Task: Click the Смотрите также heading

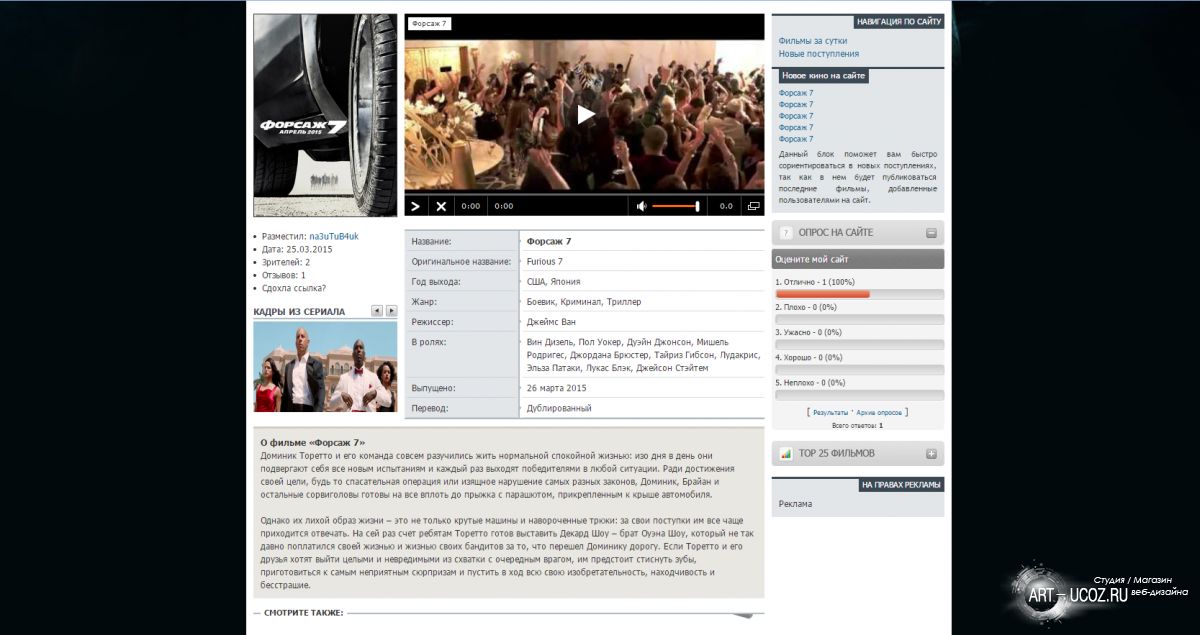Action: [x=304, y=613]
